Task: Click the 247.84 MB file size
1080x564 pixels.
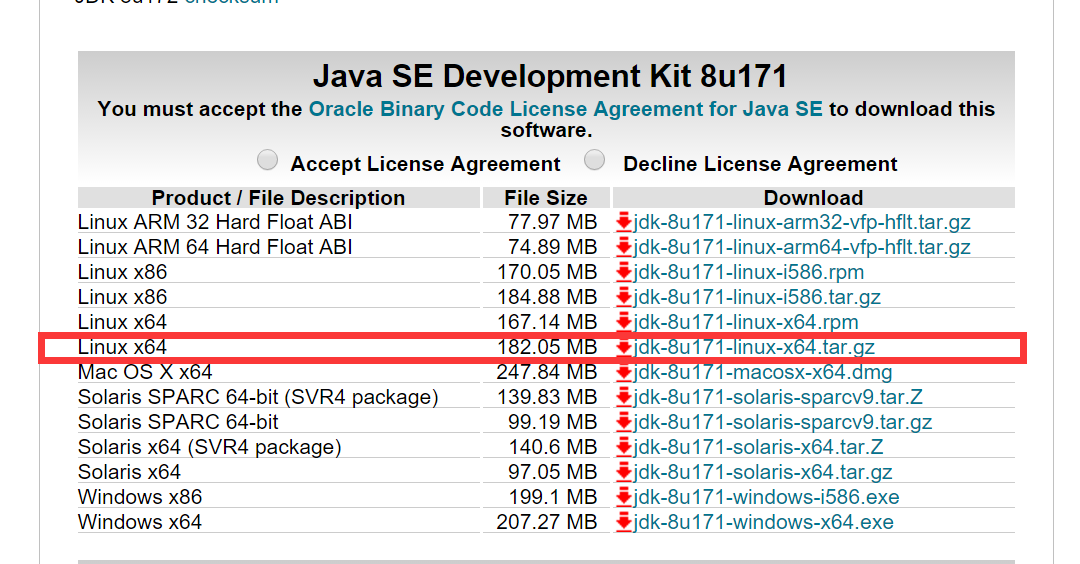Action: (x=547, y=372)
